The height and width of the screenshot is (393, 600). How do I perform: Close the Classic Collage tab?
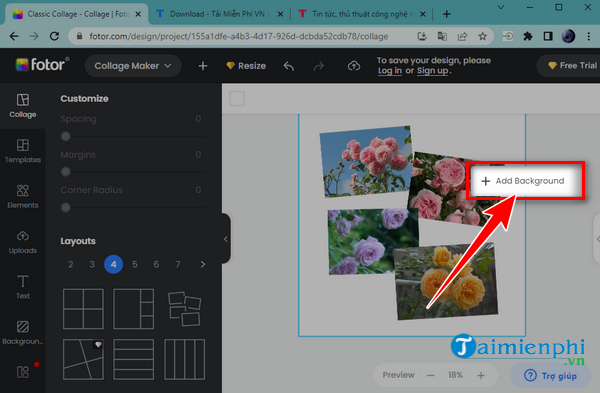pos(138,14)
